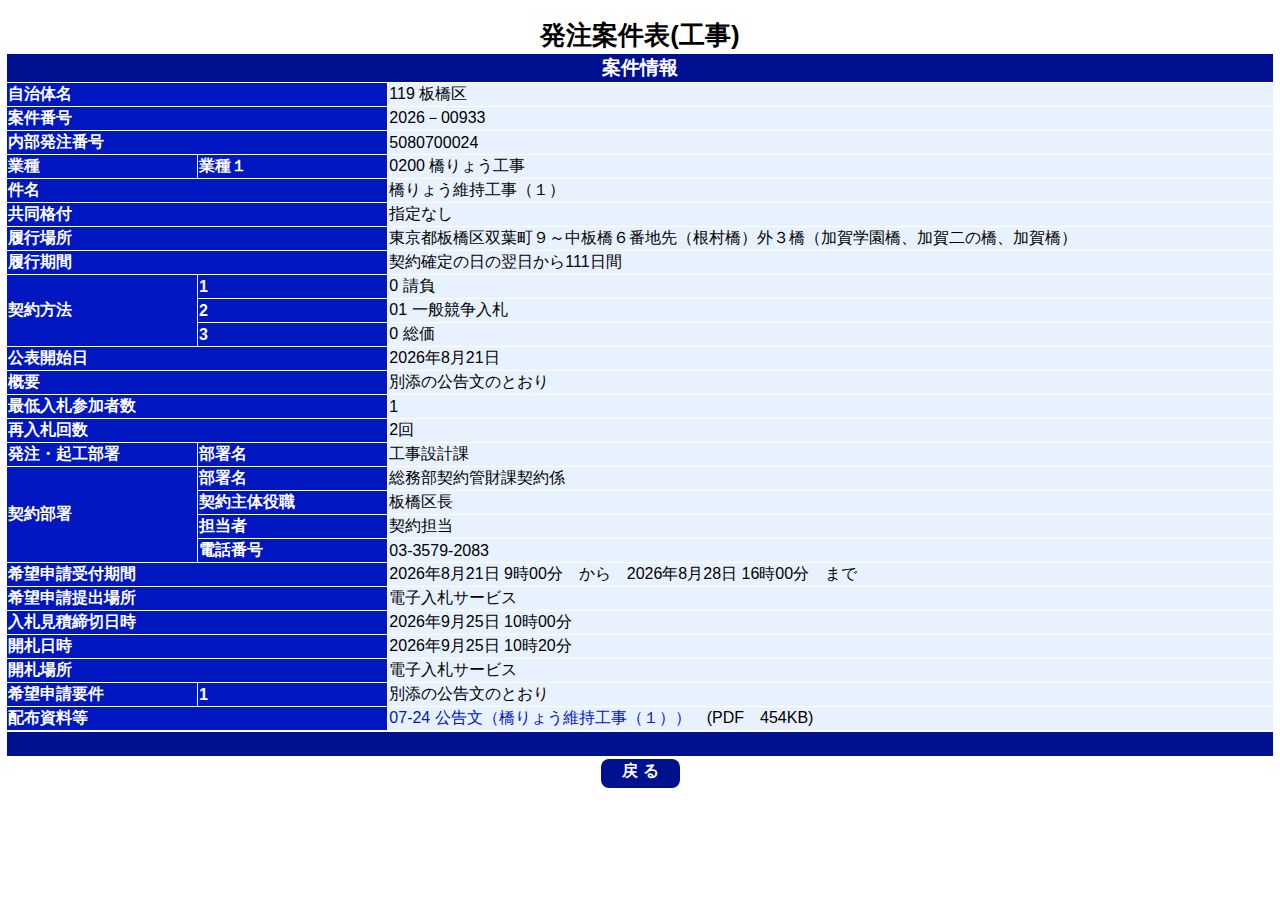Click the 案件情報 section header
The height and width of the screenshot is (900, 1280).
pos(640,68)
